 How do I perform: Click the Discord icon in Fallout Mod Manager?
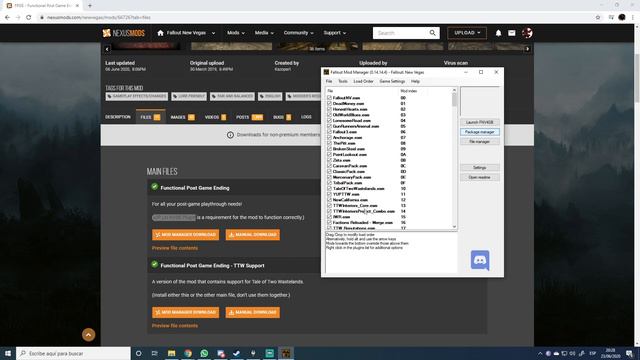click(x=480, y=260)
